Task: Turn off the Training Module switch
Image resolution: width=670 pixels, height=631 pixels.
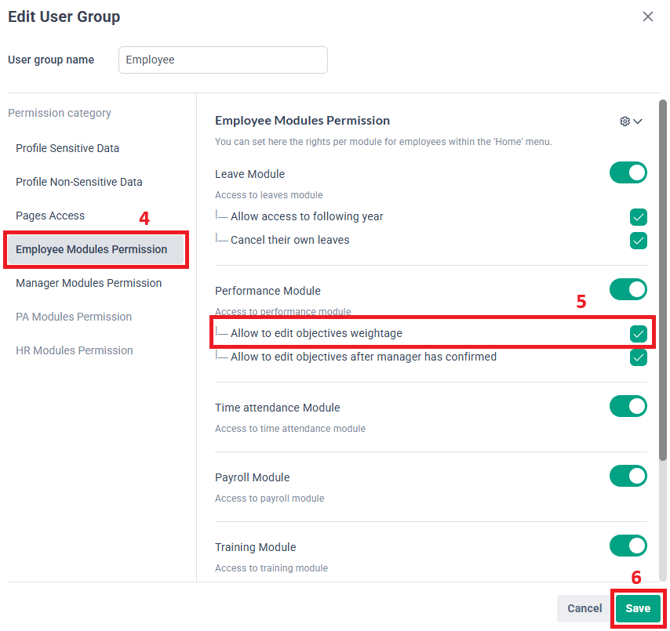Action: (x=628, y=546)
